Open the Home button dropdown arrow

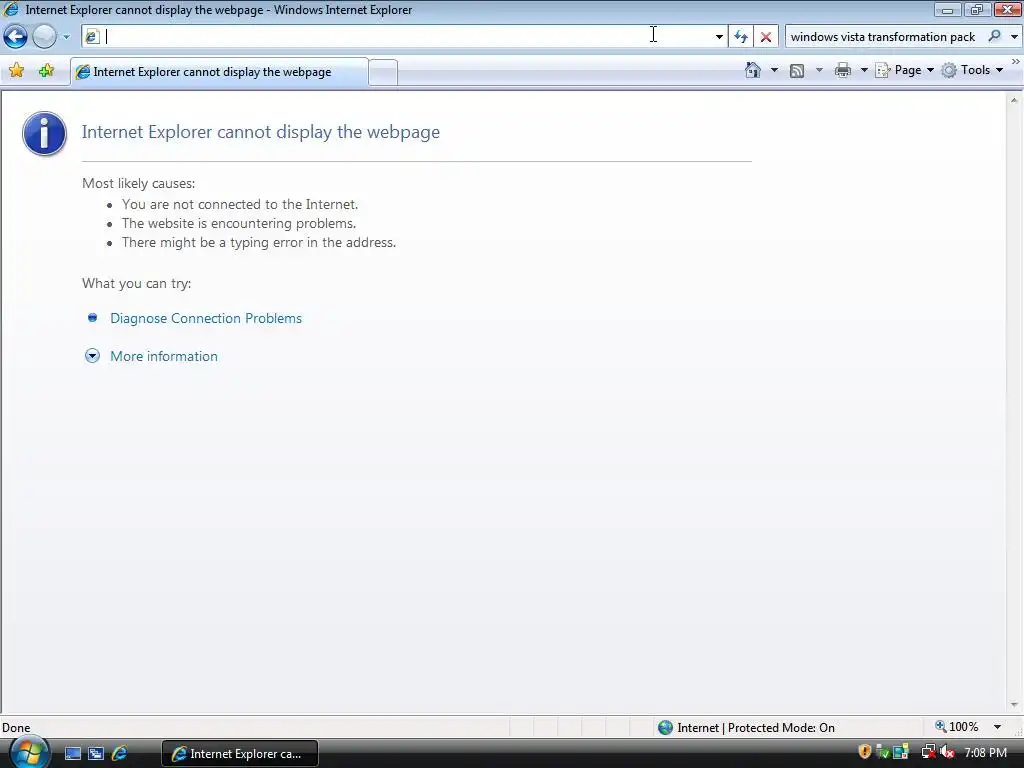(775, 70)
